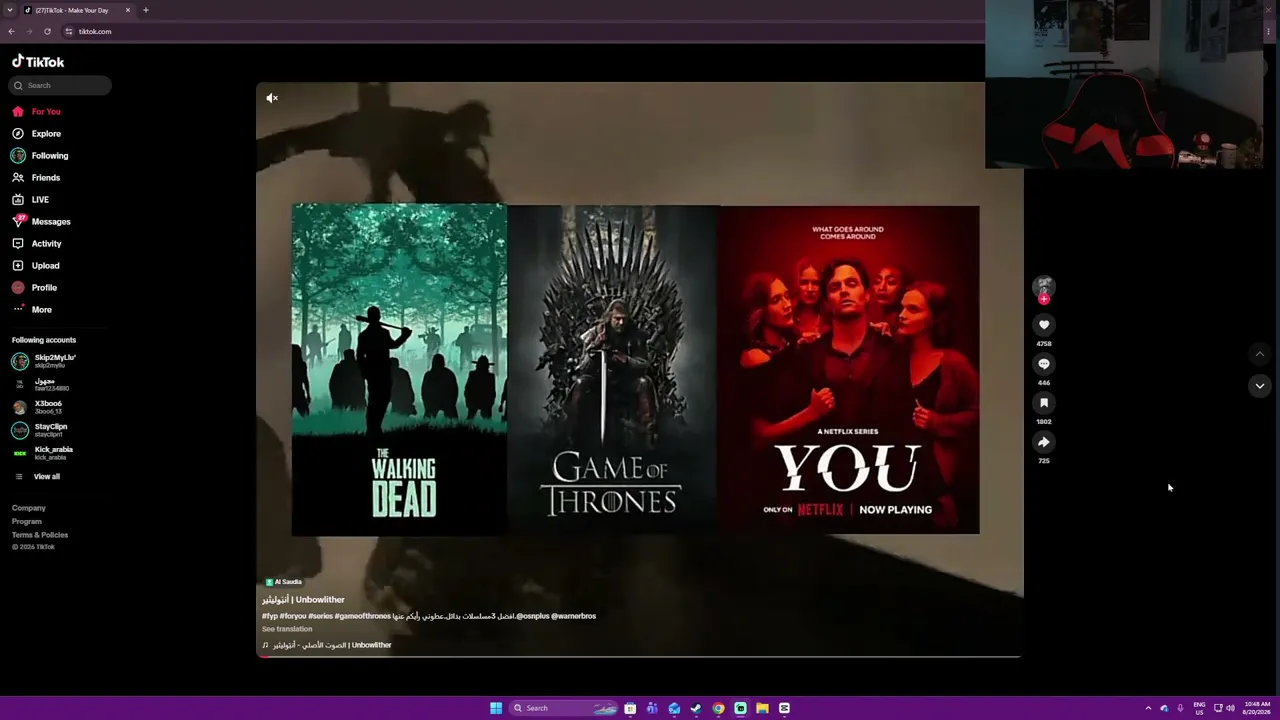The image size is (1280, 720).
Task: Open the Friends section
Action: 37,177
